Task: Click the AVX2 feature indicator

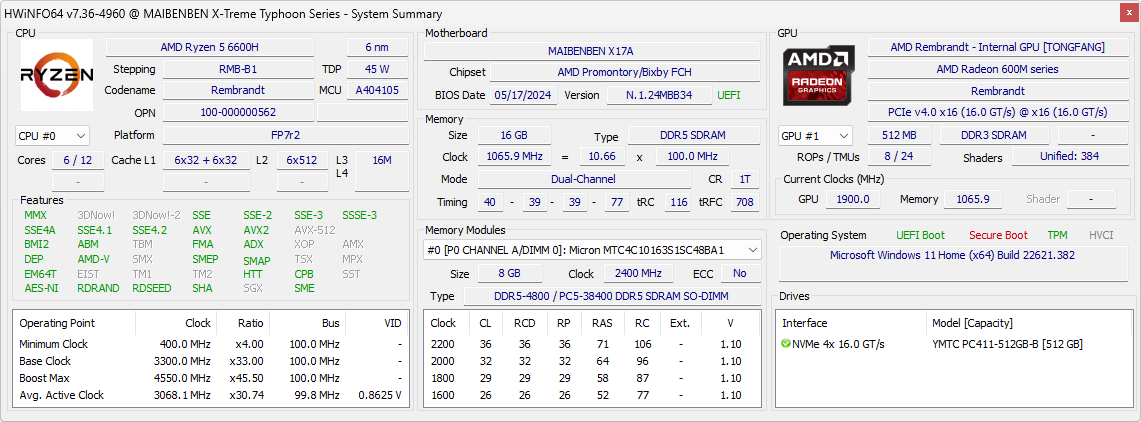Action: pyautogui.click(x=256, y=230)
